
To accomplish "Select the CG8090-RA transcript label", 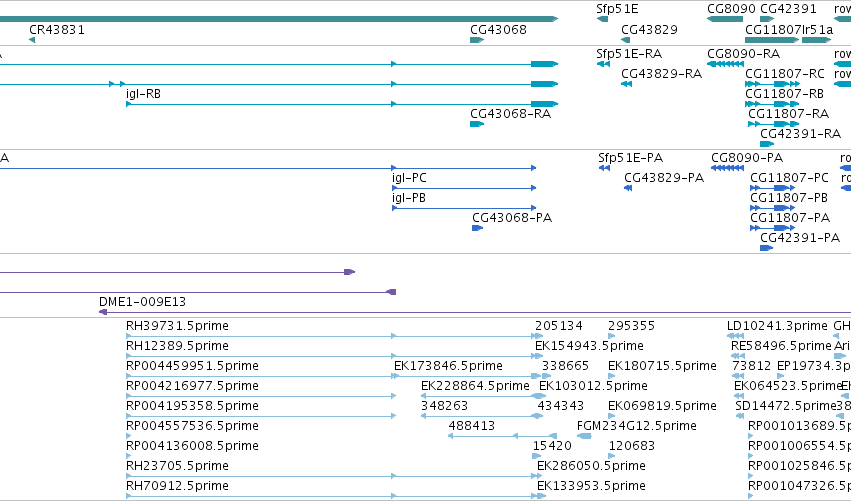I will 744,54.
